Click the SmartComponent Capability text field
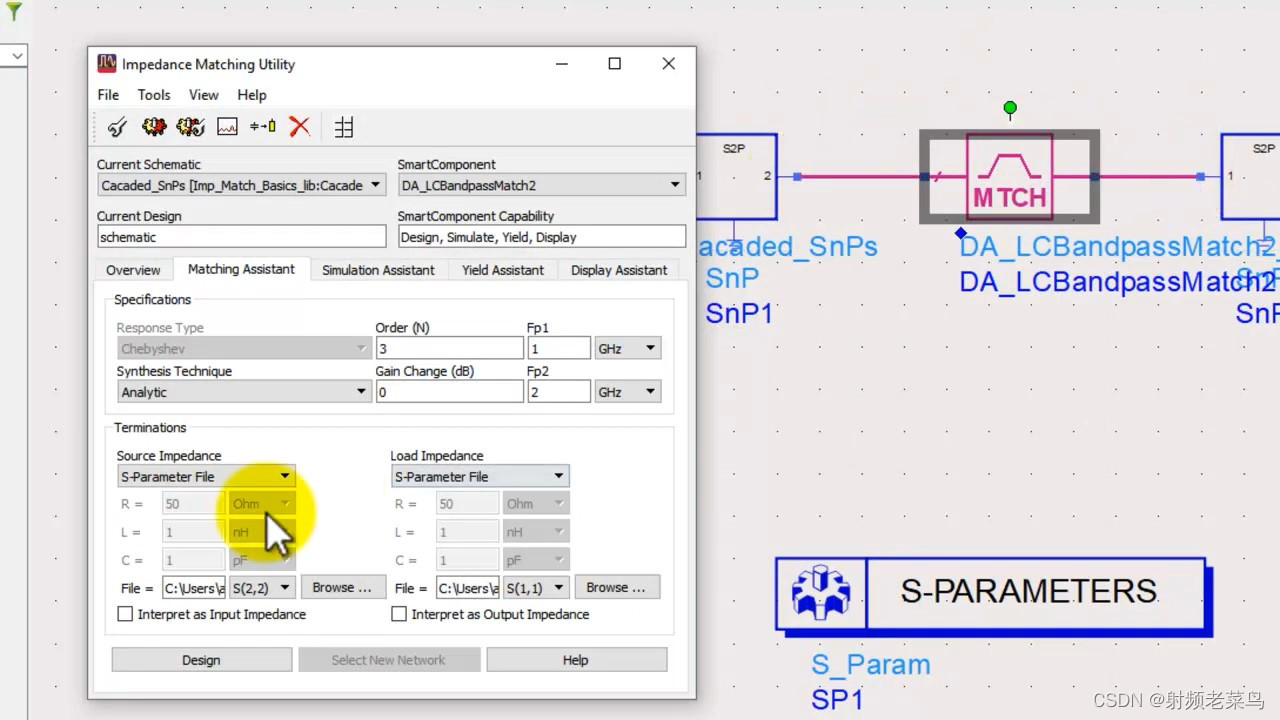Screen dimensions: 1280x720 (x=541, y=237)
